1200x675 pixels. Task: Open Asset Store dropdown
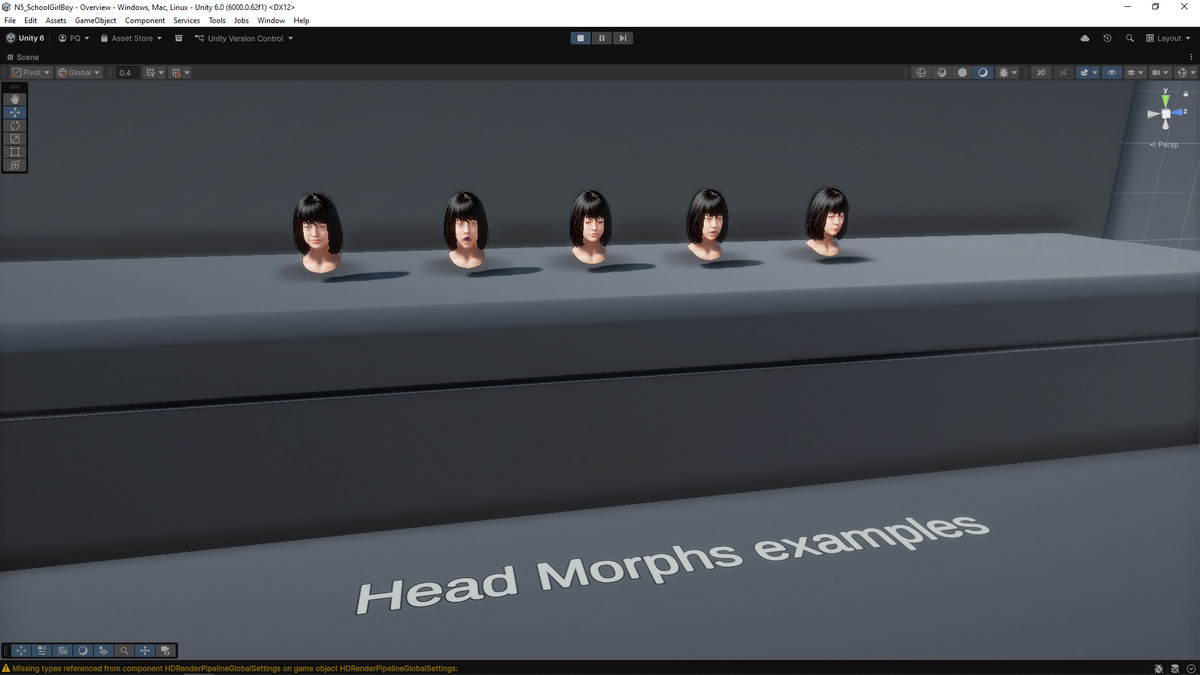pyautogui.click(x=131, y=38)
